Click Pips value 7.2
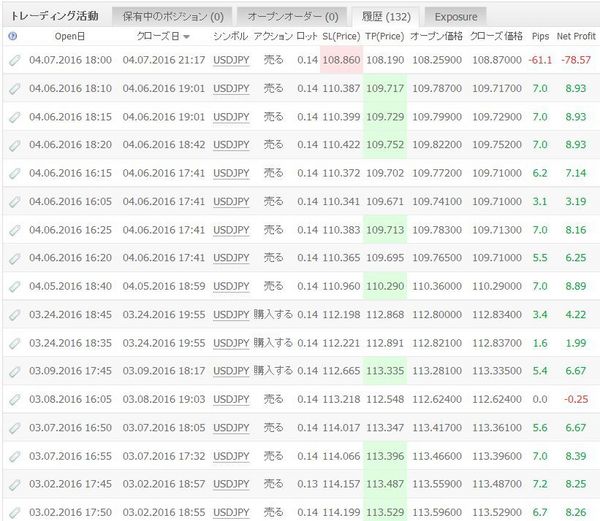 pos(540,484)
